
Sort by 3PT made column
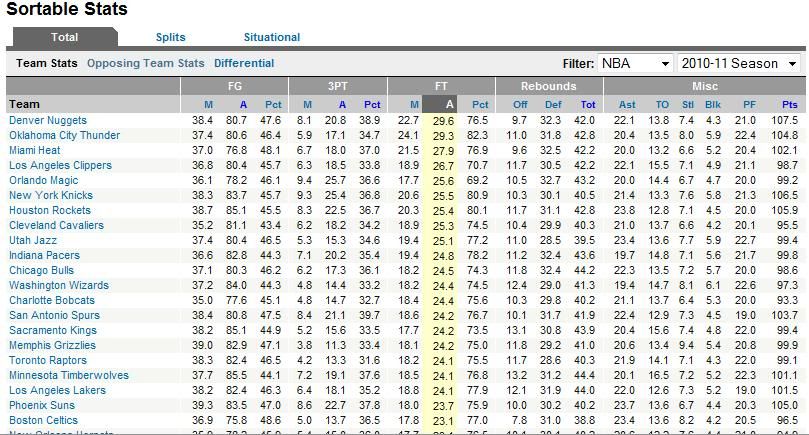click(308, 104)
